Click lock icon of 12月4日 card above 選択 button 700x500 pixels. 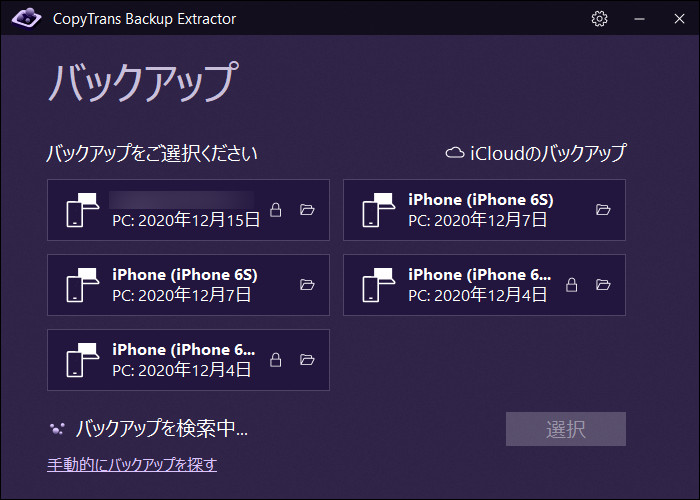[x=572, y=284]
